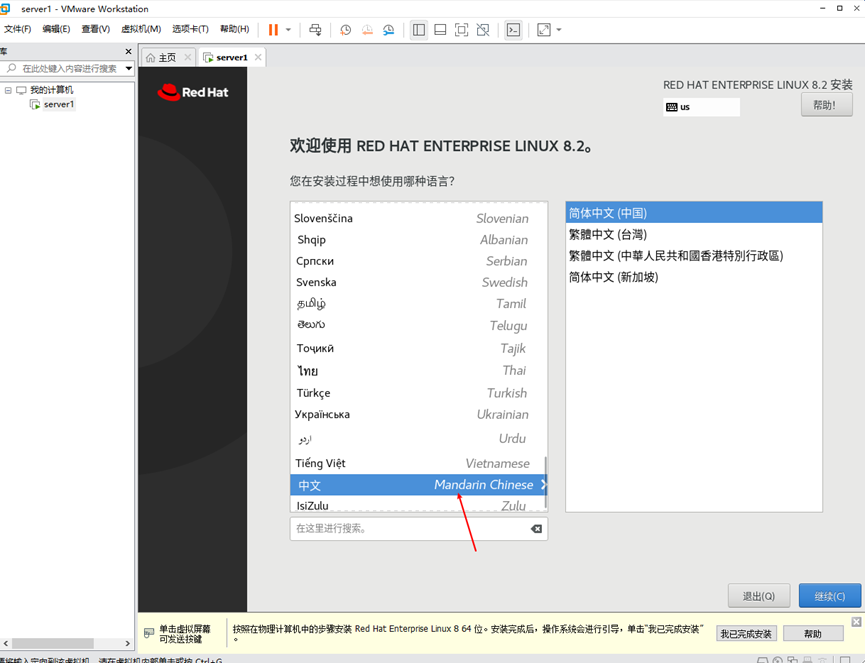This screenshot has width=865, height=663.
Task: Click the 退出(Q) button
Action: click(759, 596)
